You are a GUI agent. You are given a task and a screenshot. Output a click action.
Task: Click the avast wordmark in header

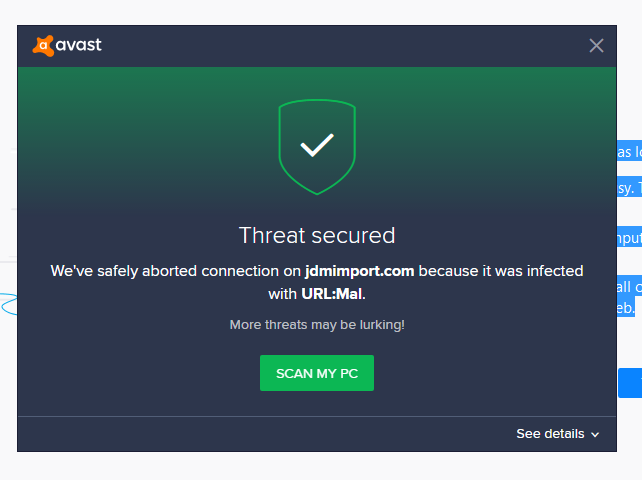(78, 45)
